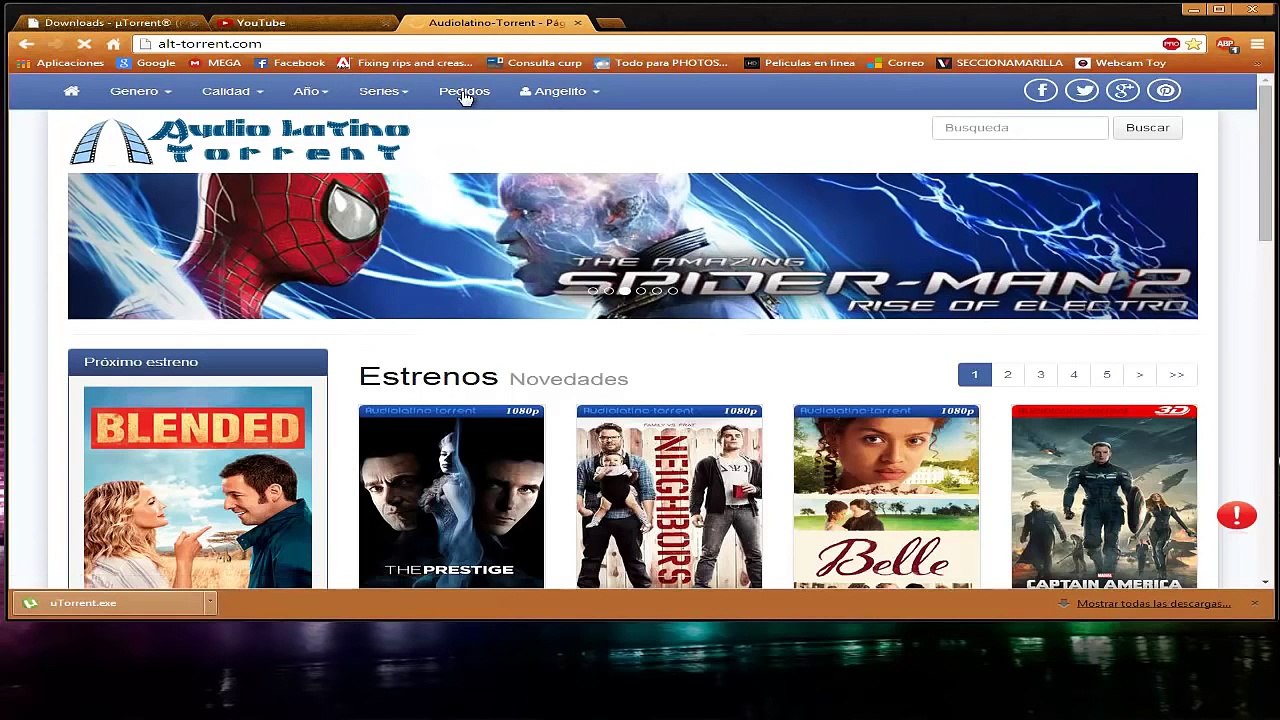Click the red exclamation alert icon

click(1237, 515)
